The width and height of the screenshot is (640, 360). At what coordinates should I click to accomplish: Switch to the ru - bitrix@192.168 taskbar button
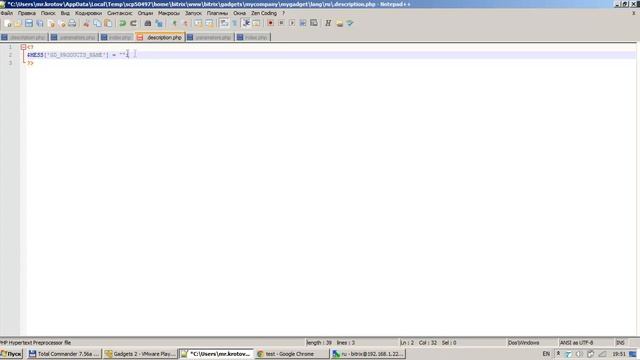(x=368, y=354)
